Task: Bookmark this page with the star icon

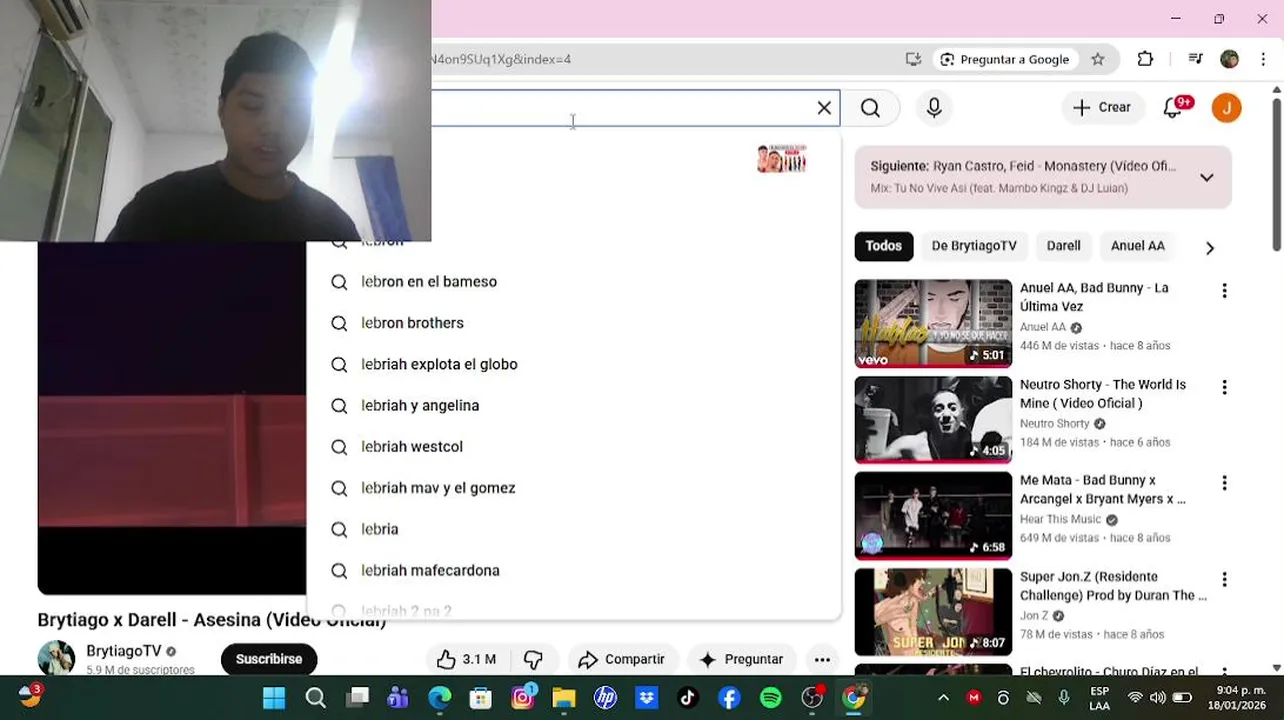Action: point(1098,59)
